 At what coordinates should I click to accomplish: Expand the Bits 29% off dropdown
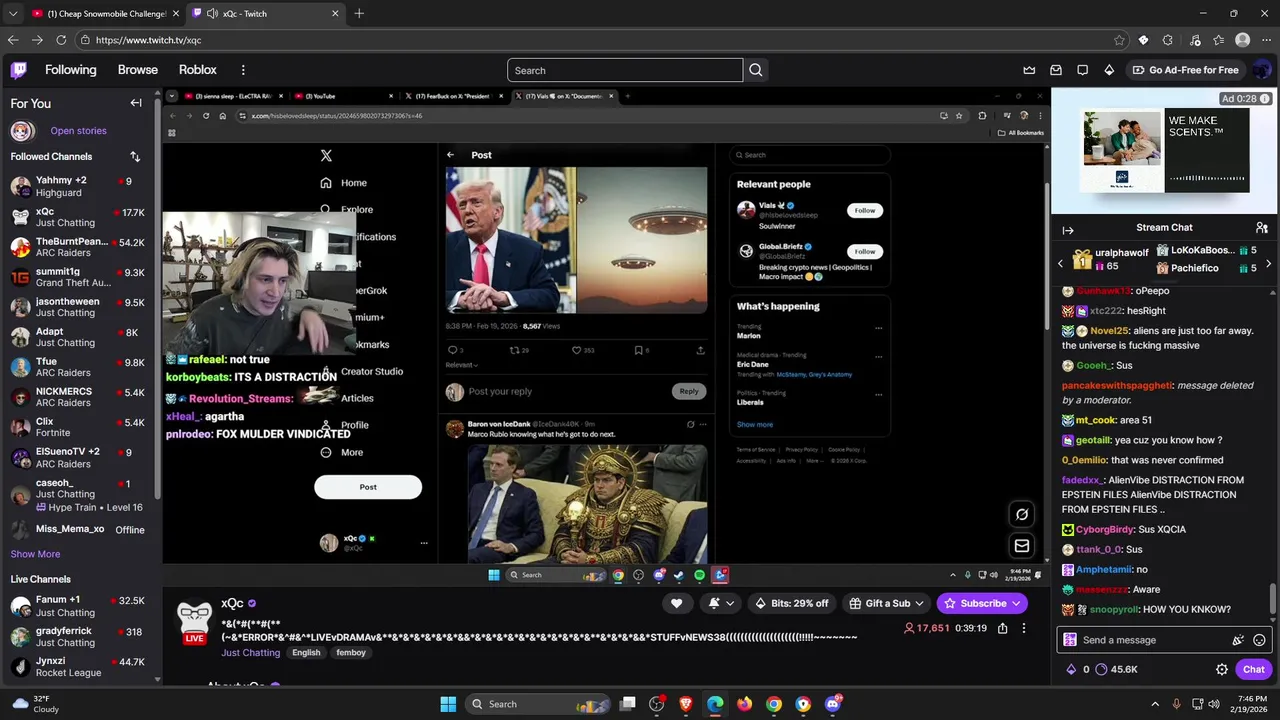pos(793,603)
